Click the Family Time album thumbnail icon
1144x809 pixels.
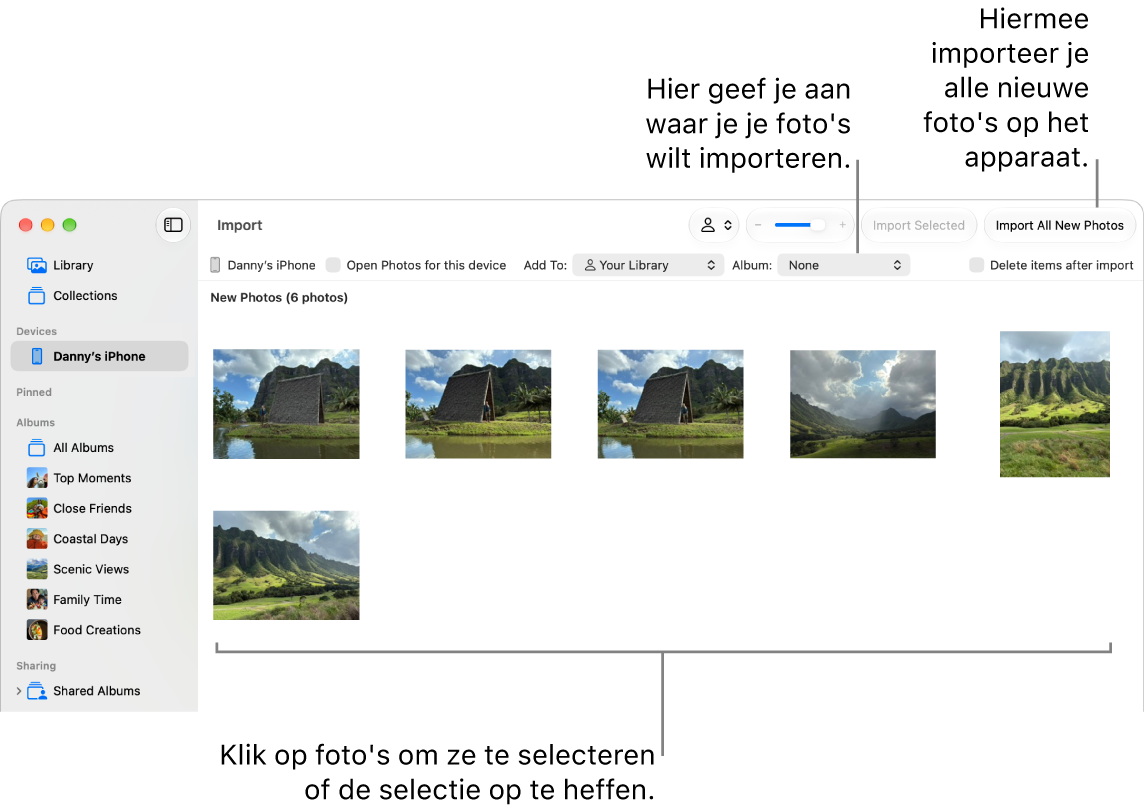(36, 600)
